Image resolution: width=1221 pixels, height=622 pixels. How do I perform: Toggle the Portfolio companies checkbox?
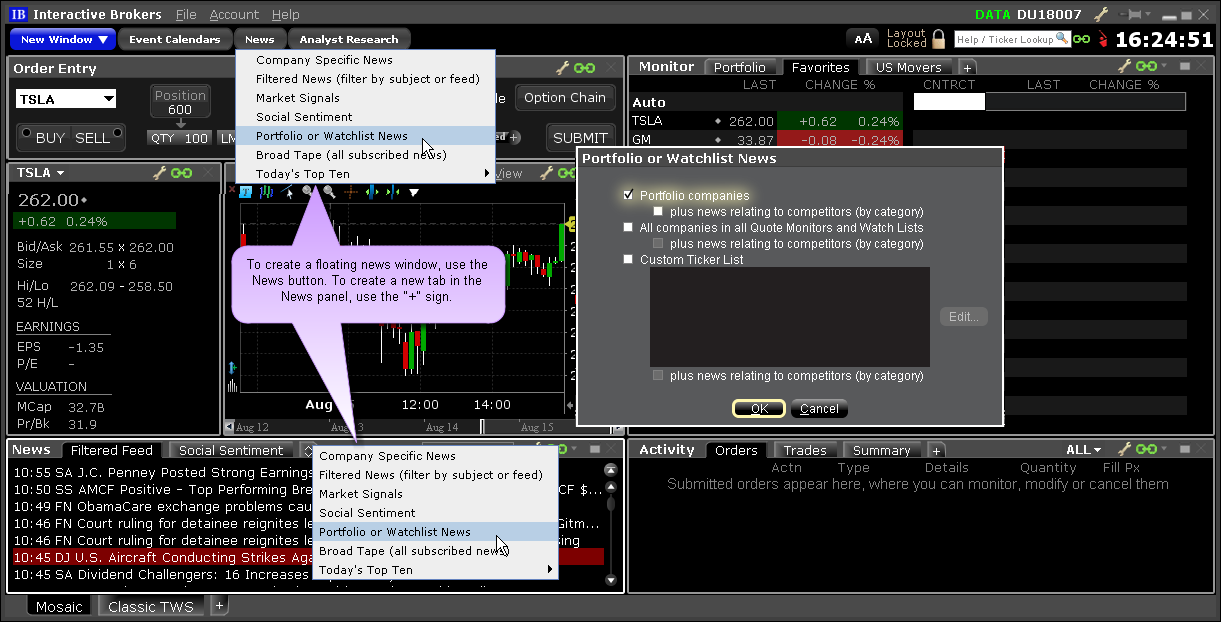[x=628, y=195]
